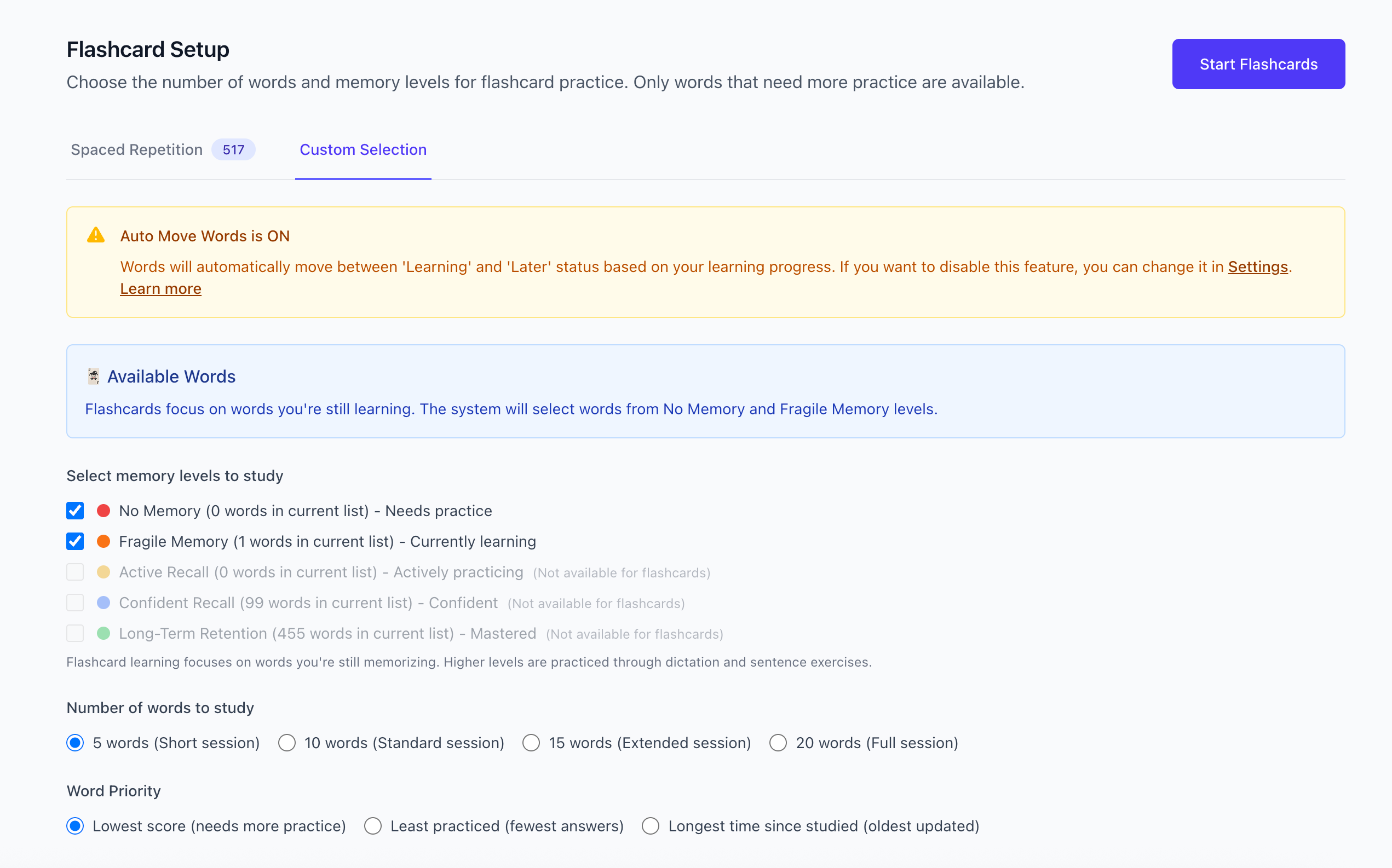Switch to Spaced Repetition tab
The width and height of the screenshot is (1392, 868).
[x=137, y=150]
